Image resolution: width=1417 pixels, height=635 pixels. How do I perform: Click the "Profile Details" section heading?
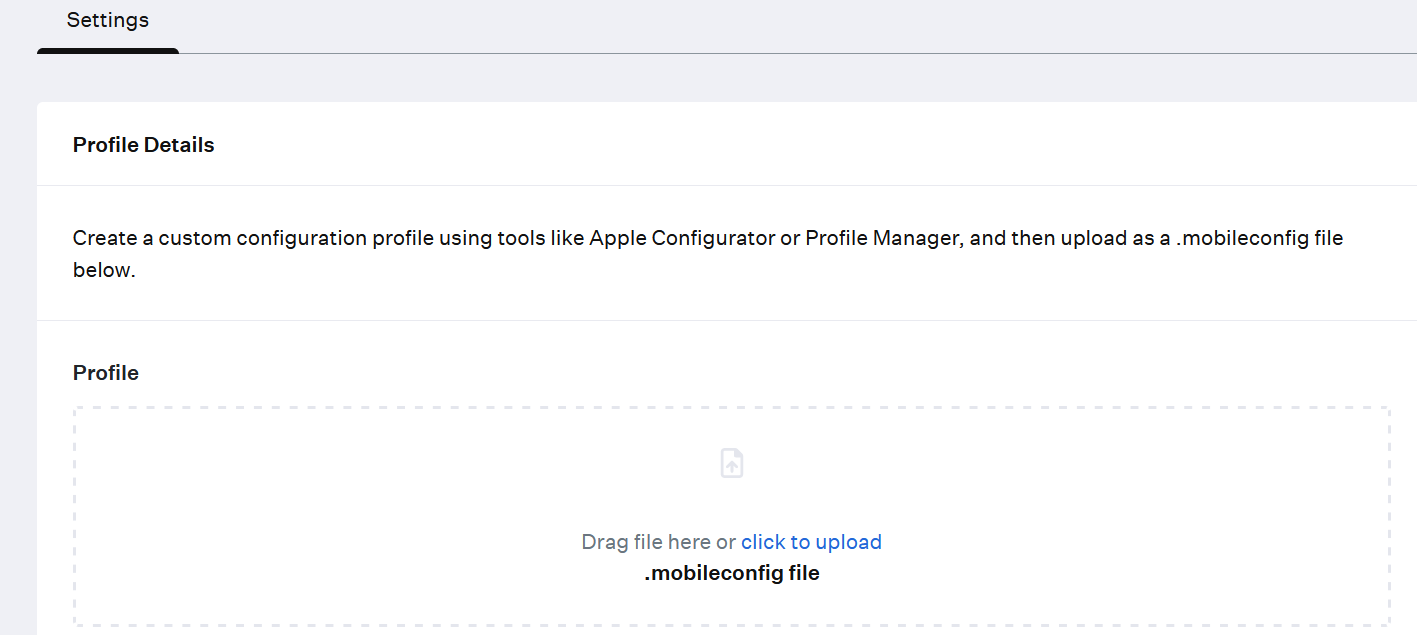point(143,145)
